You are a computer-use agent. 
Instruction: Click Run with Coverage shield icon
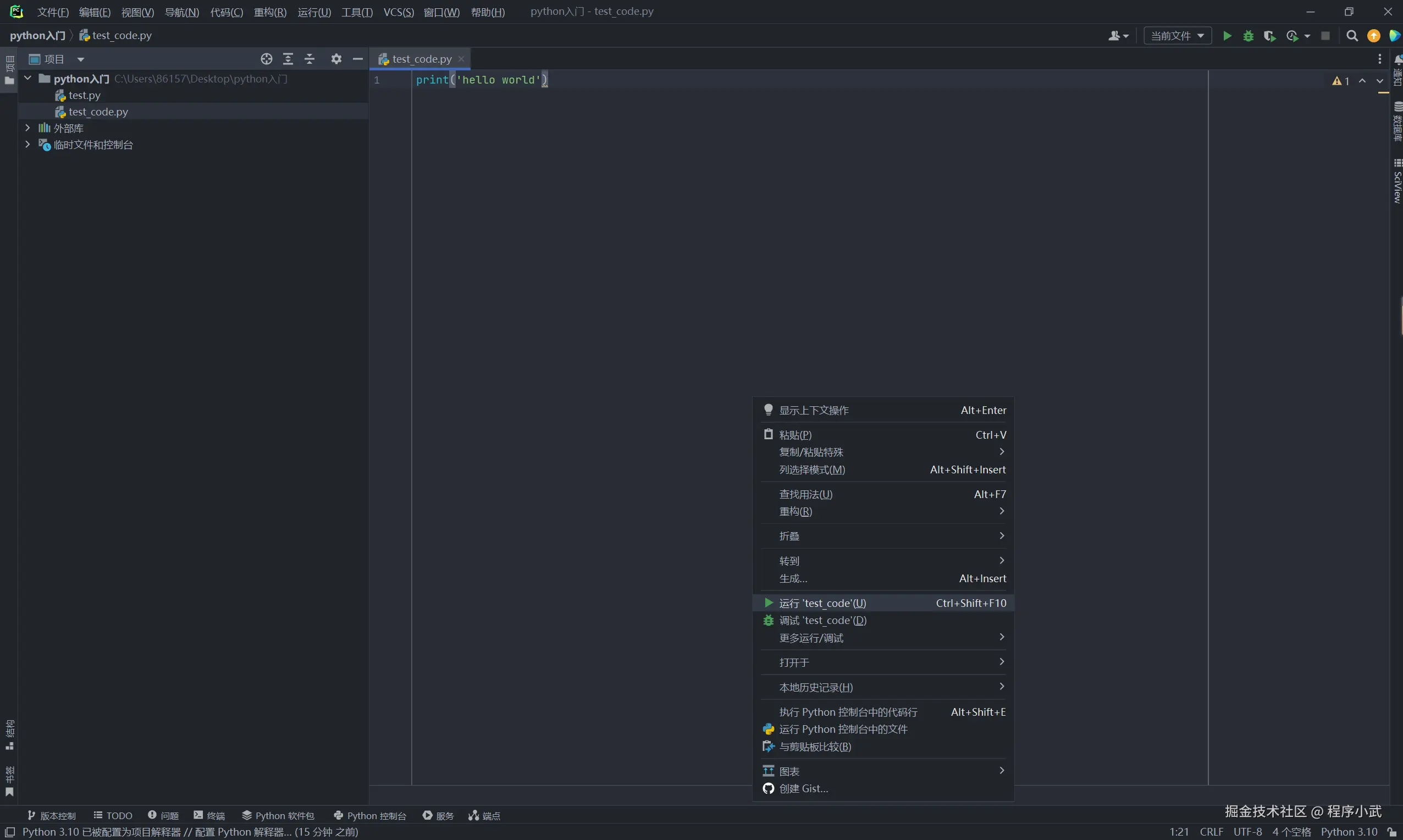1269,36
